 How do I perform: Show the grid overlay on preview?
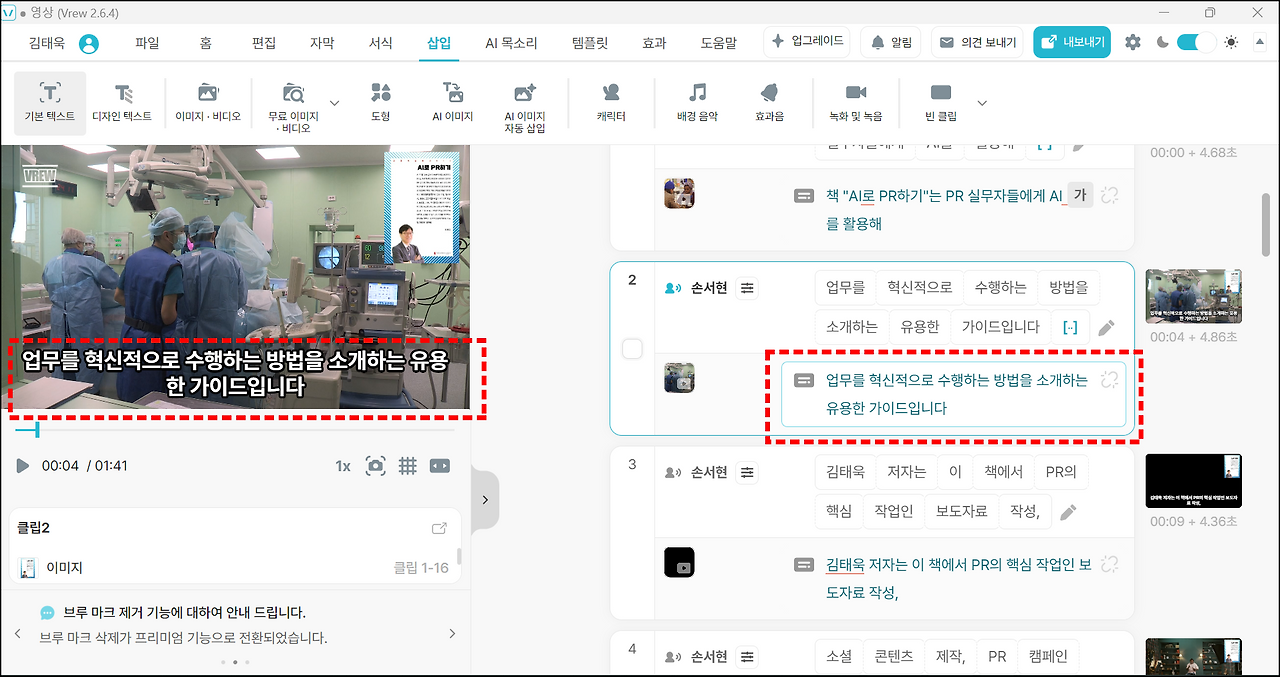[x=408, y=466]
